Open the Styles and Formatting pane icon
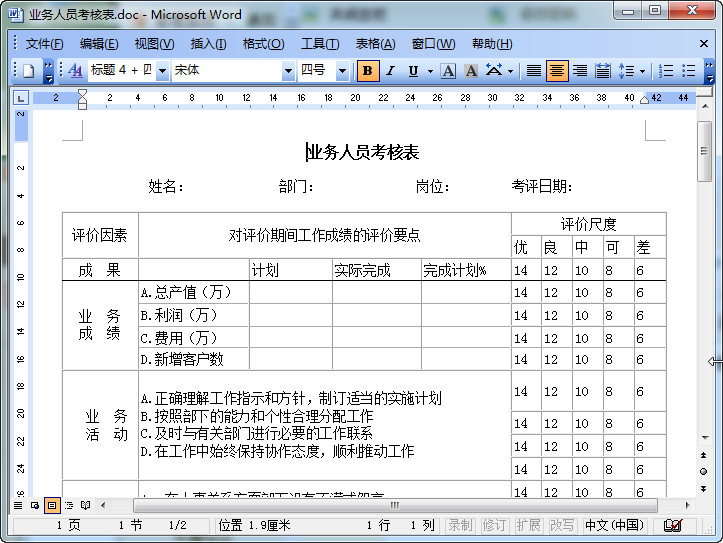Viewport: 723px width, 543px height. [75, 71]
